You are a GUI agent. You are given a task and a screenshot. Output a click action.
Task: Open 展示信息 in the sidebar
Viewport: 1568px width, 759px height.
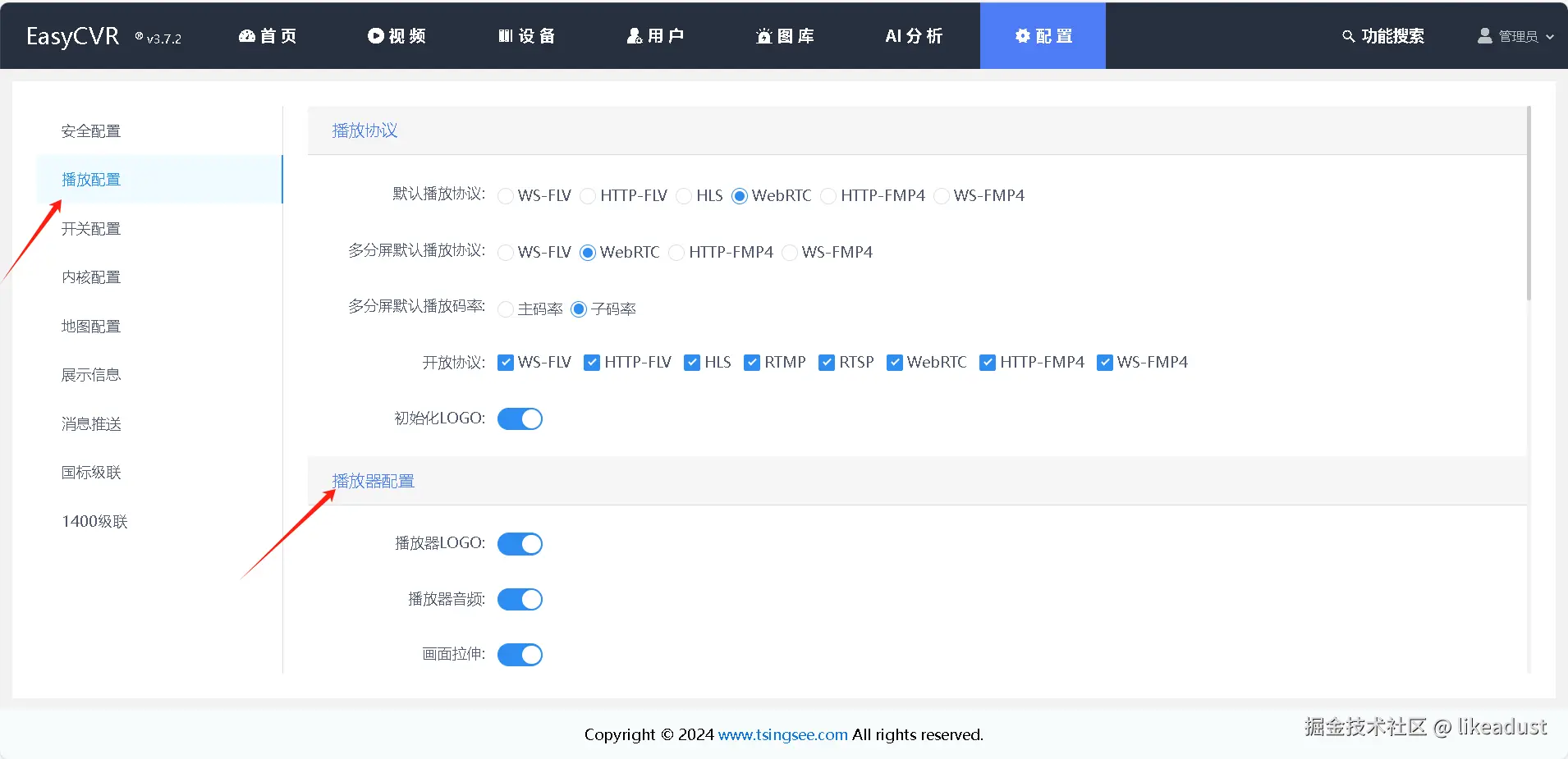[x=91, y=375]
